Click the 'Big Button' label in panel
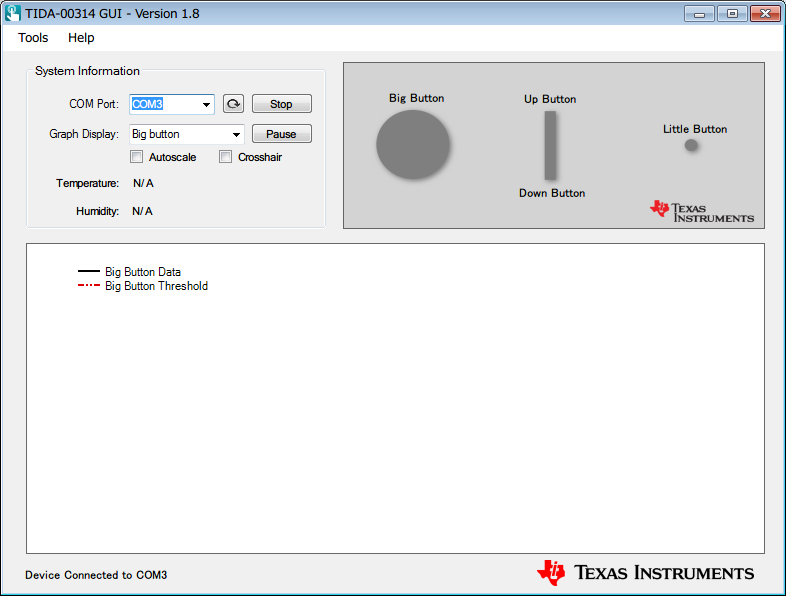This screenshot has width=786, height=596. tap(417, 98)
